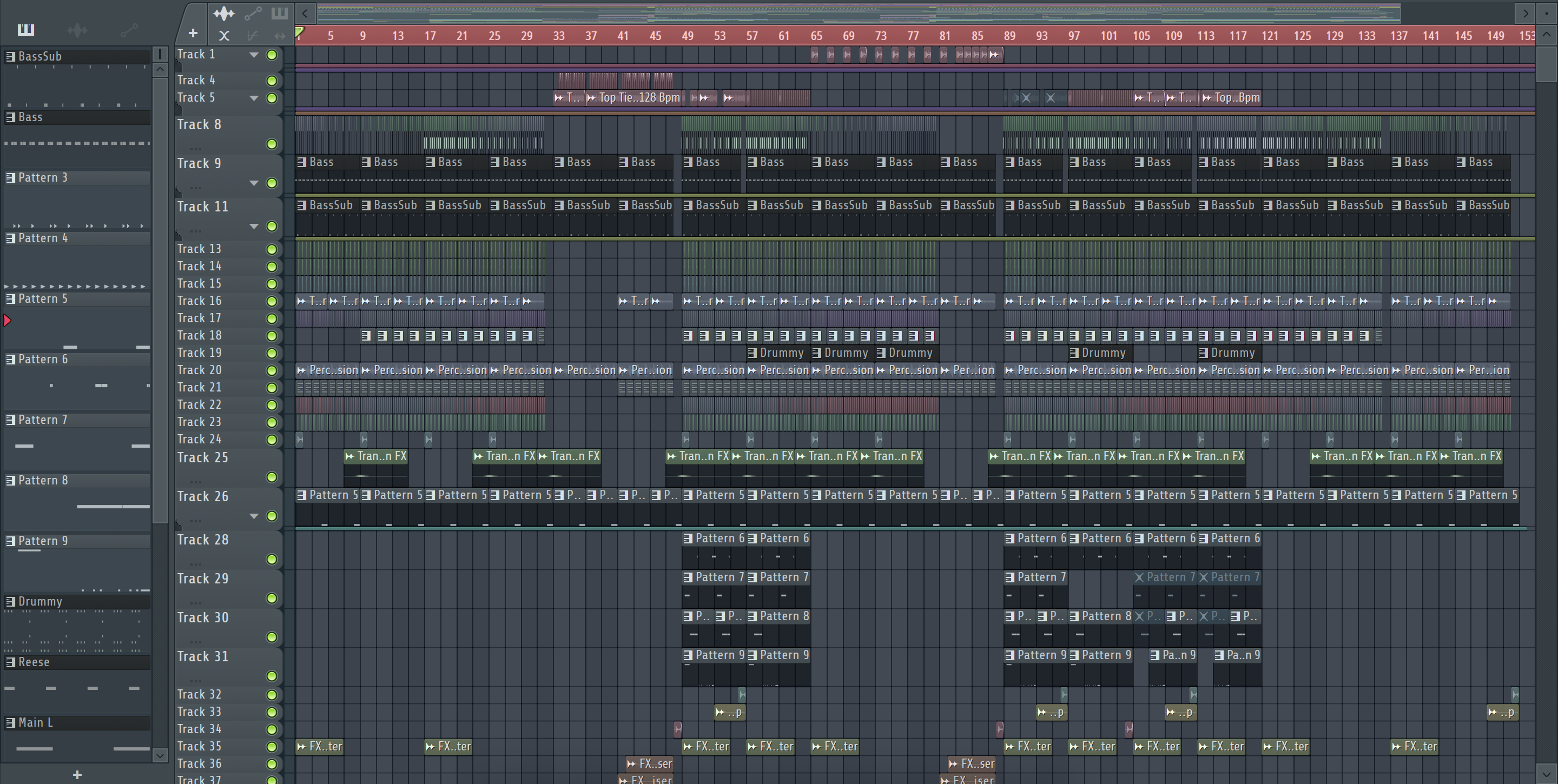
Task: Click red selected-pattern arrow beside Pattern 5
Action: pos(7,321)
